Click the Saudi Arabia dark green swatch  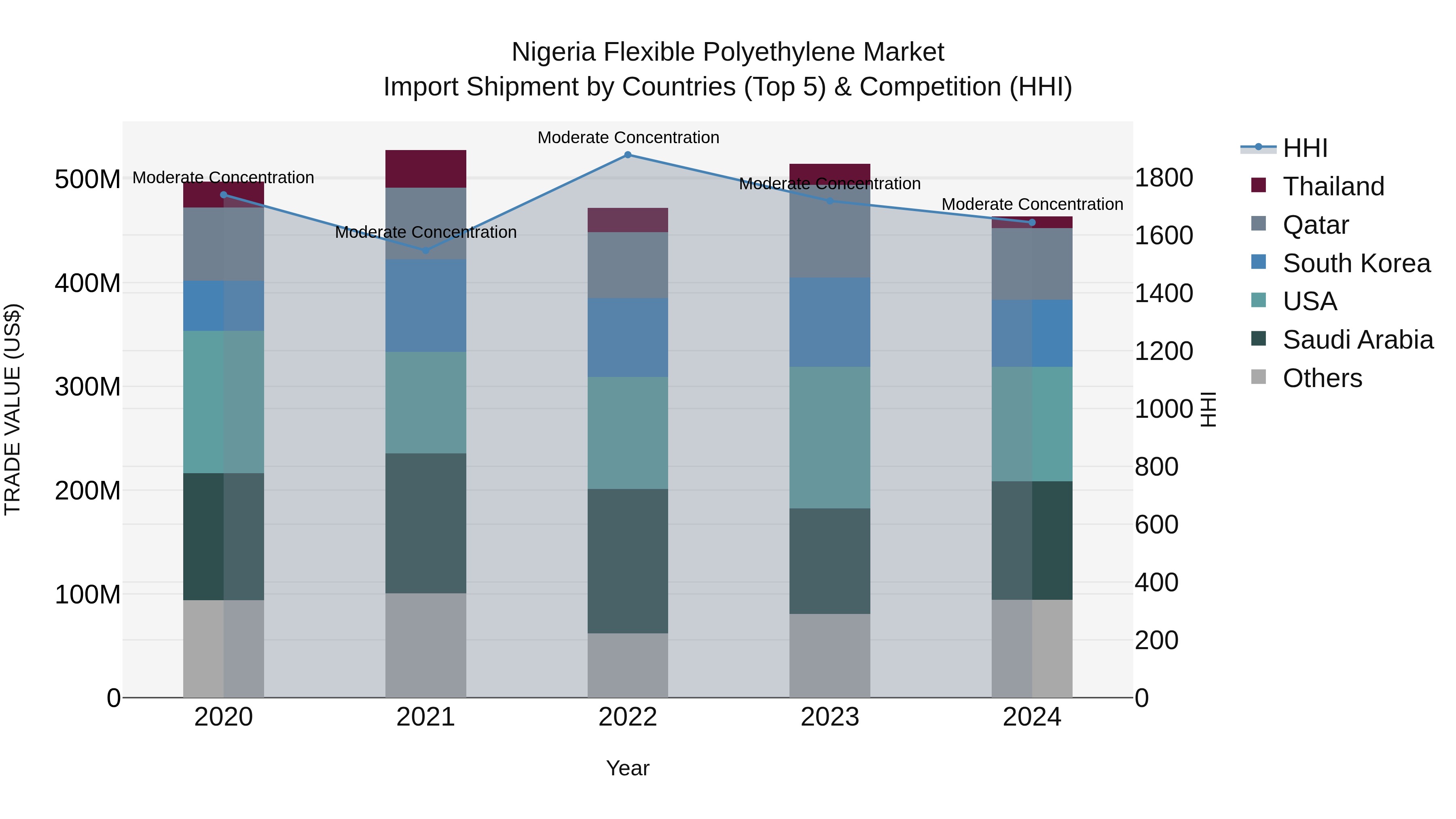(x=1259, y=338)
